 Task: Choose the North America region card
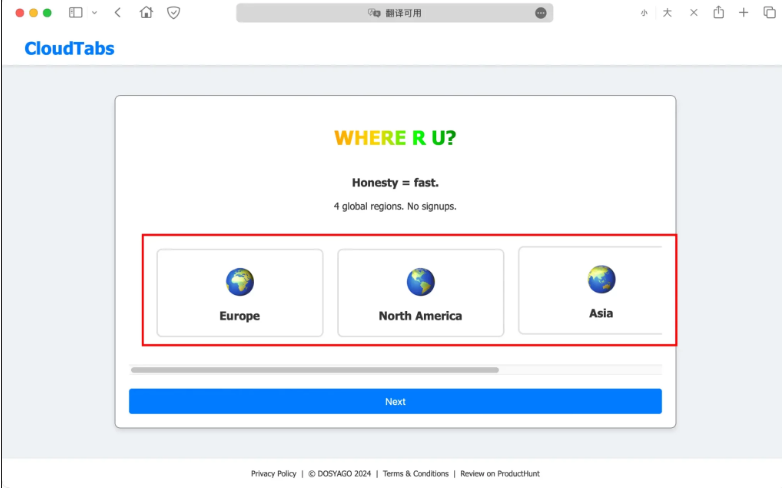[x=420, y=293]
